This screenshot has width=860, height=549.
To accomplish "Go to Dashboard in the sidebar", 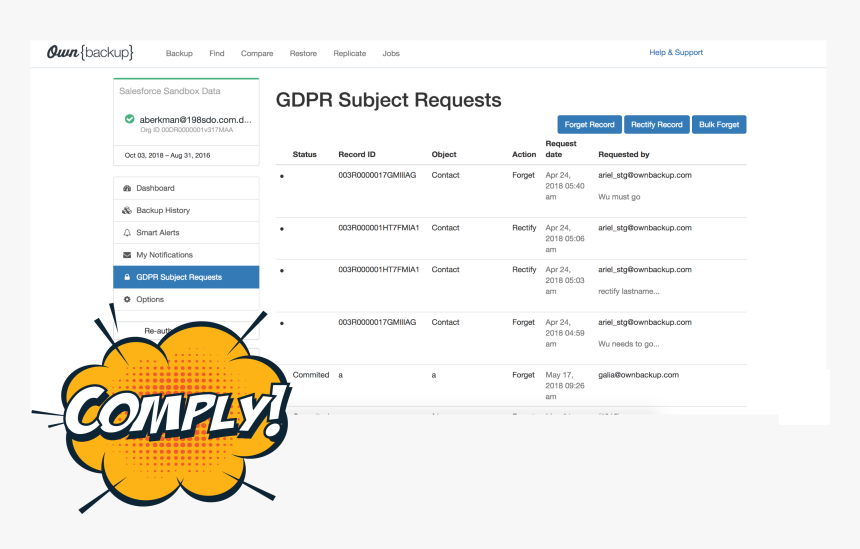I will click(x=186, y=188).
